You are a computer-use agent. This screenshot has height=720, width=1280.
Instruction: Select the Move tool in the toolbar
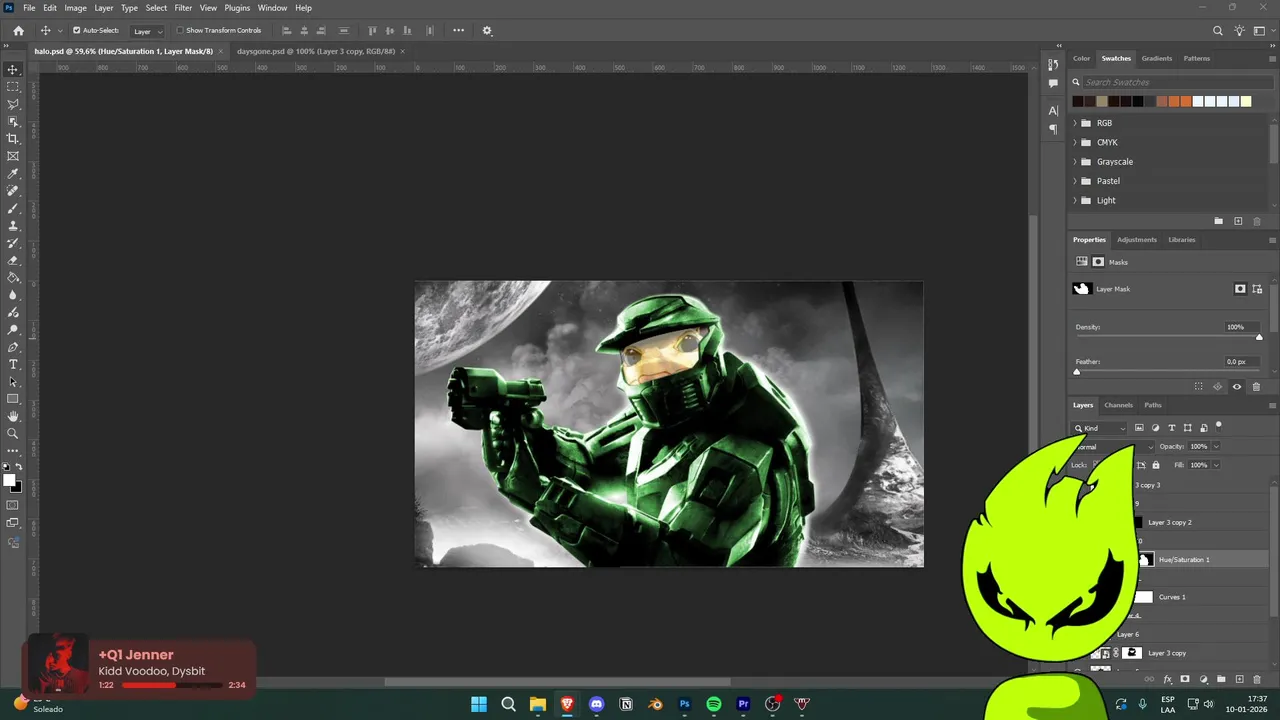[13, 69]
